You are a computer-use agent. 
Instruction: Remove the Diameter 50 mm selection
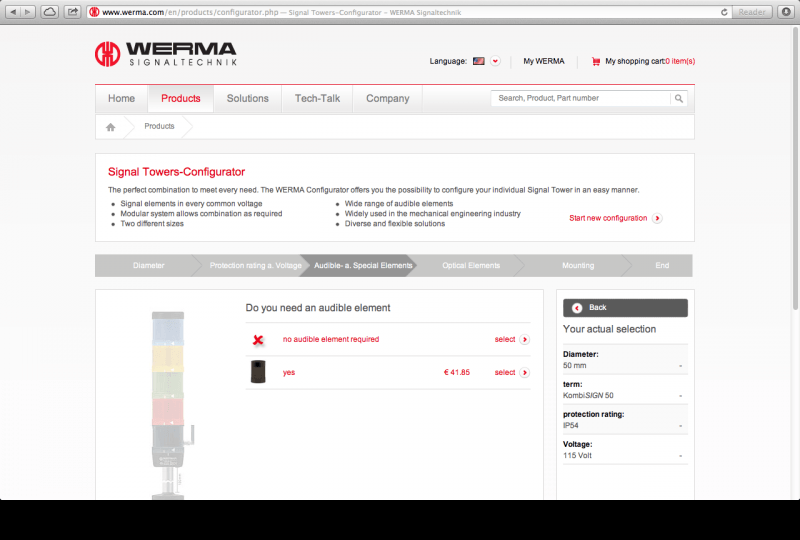click(681, 366)
